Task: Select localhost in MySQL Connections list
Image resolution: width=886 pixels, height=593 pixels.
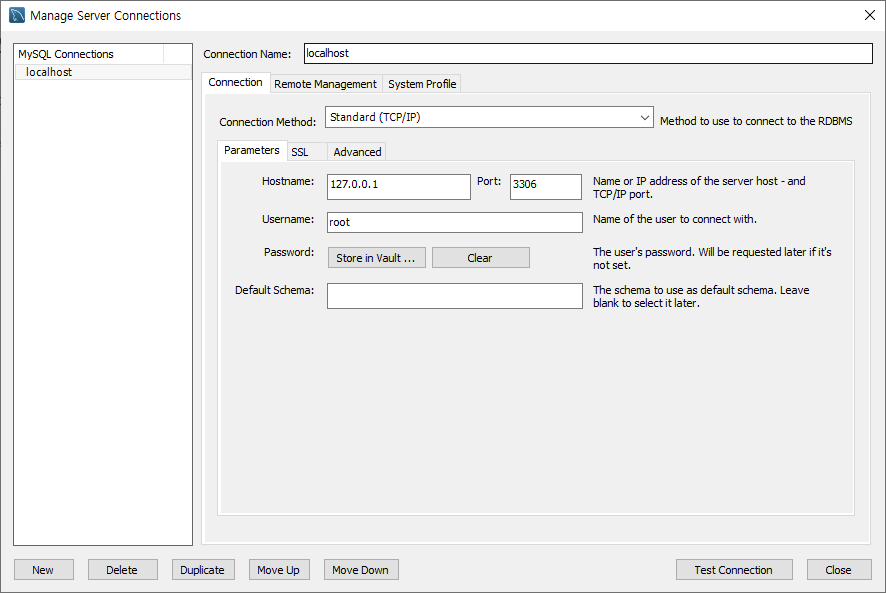Action: click(x=103, y=72)
